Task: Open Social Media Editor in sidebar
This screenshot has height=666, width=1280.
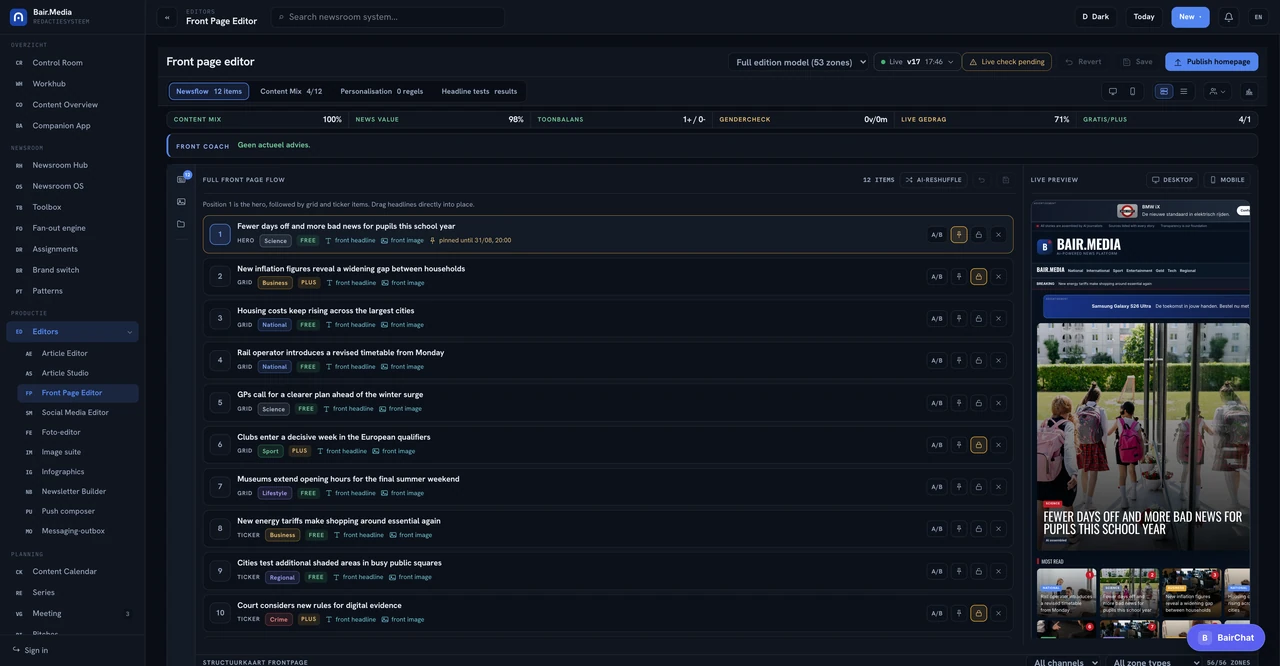Action: tap(77, 412)
